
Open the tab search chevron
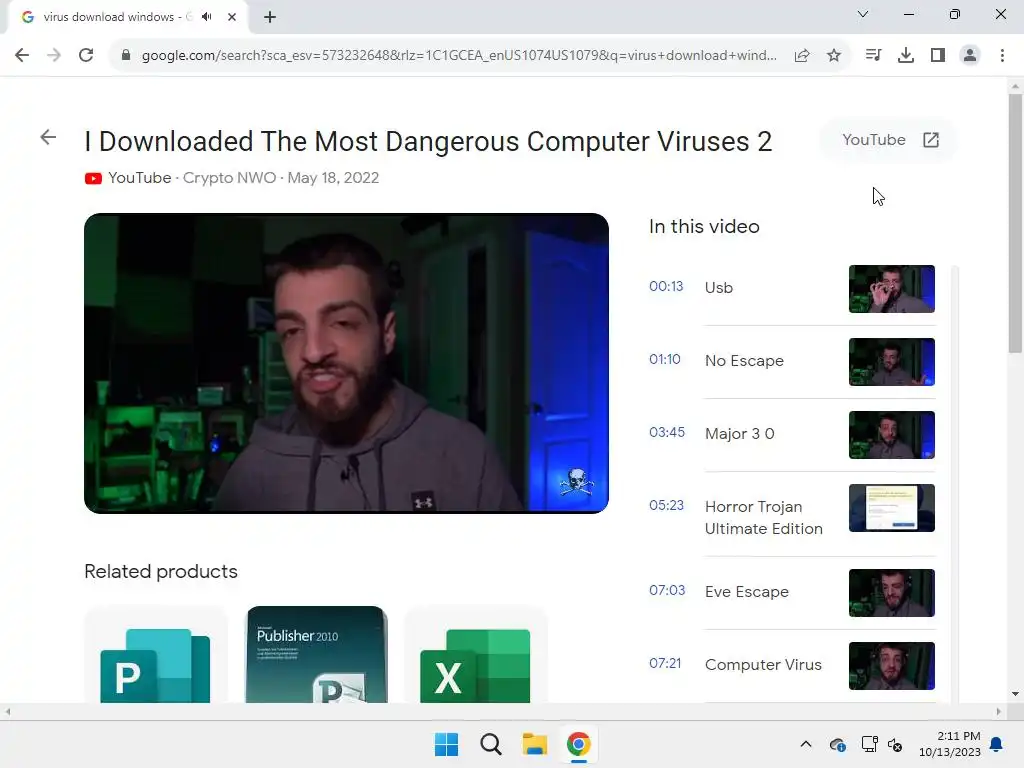(863, 14)
